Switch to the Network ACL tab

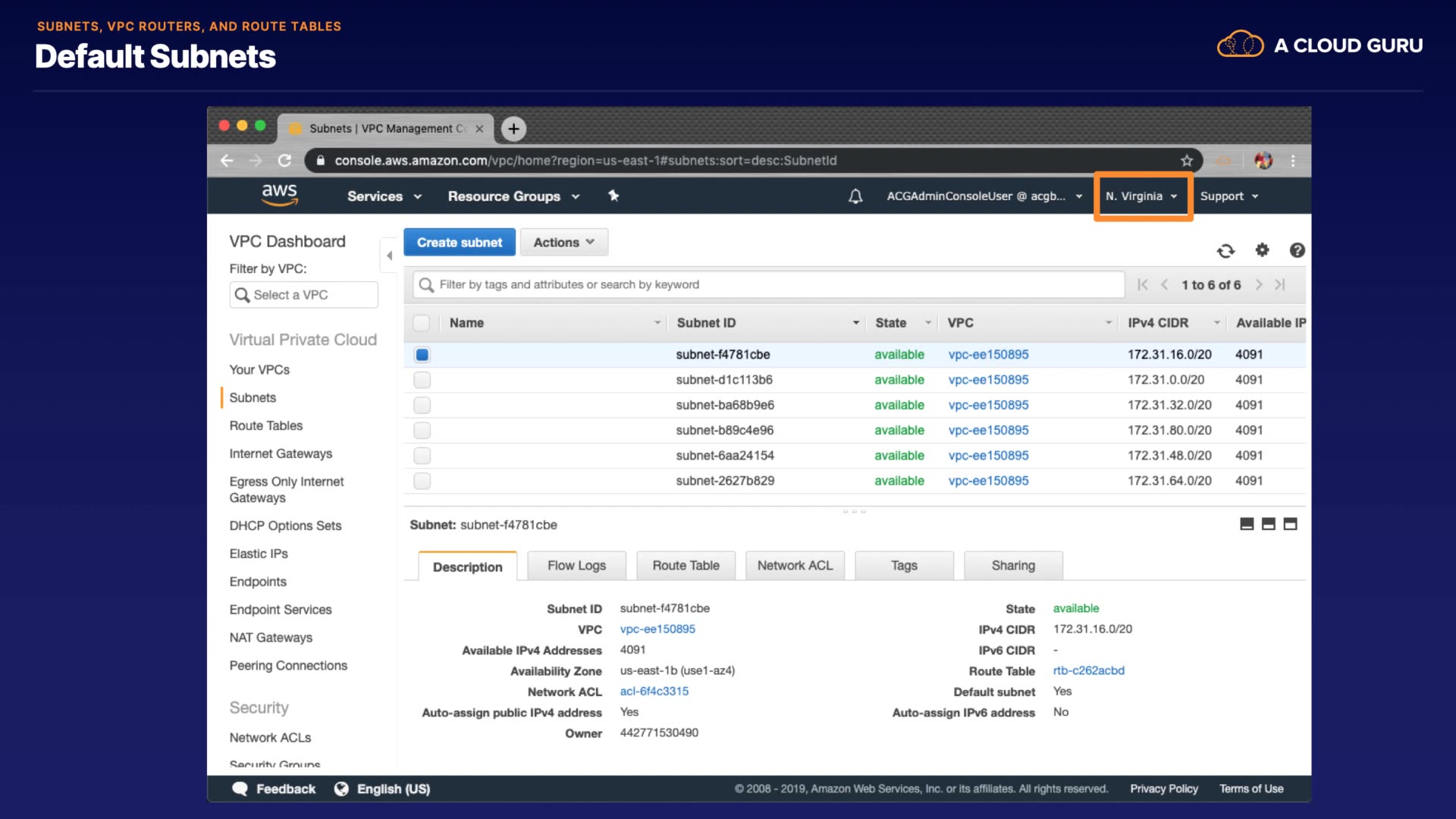click(795, 566)
